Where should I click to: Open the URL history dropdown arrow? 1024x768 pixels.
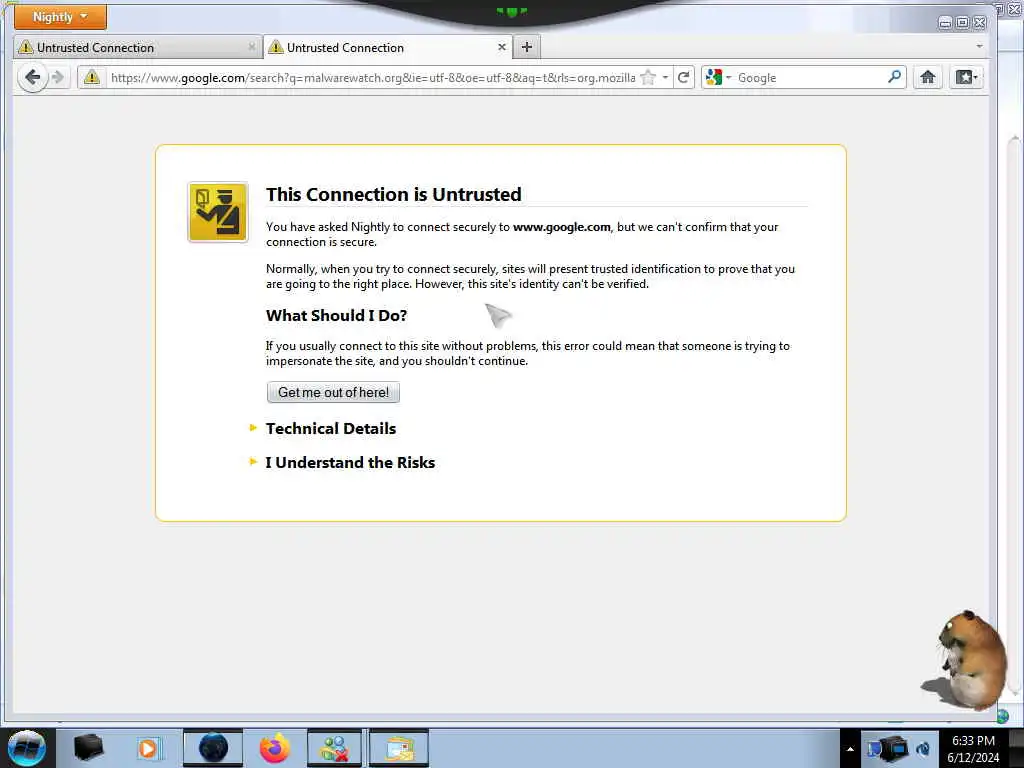coord(665,78)
